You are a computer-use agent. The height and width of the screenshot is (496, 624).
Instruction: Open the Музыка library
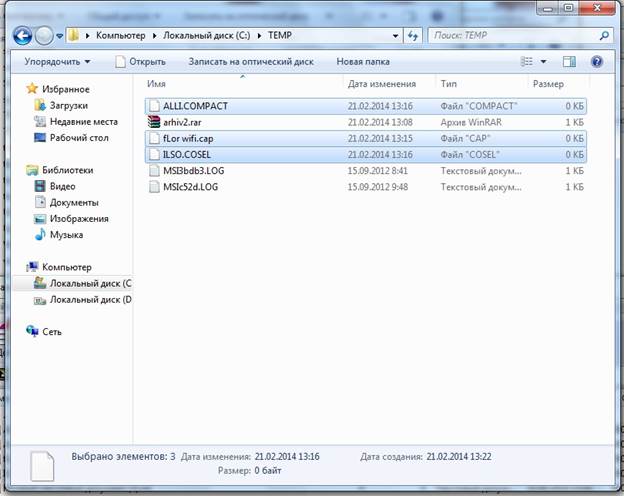point(66,235)
